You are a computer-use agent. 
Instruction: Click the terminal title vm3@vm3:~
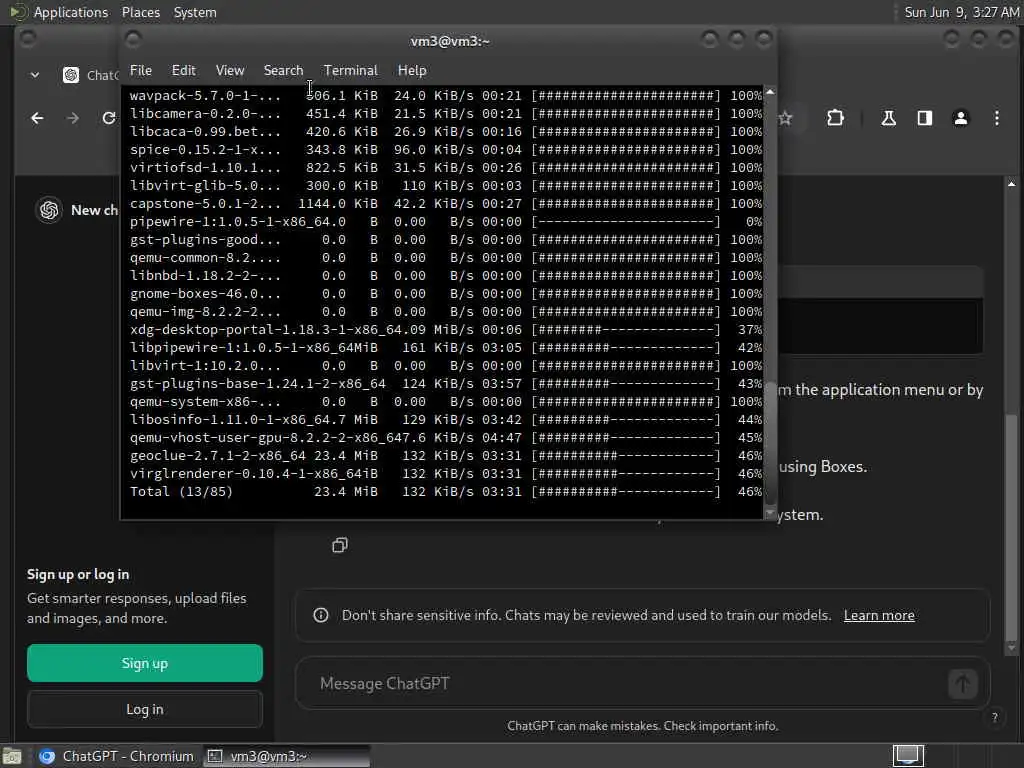click(x=450, y=41)
